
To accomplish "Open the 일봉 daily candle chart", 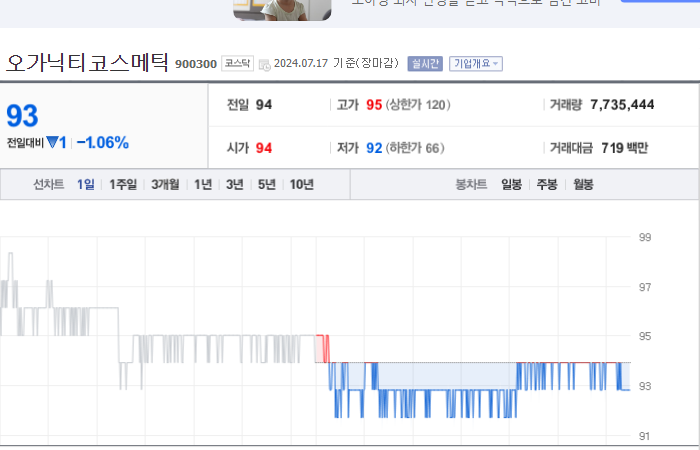I will (512, 184).
